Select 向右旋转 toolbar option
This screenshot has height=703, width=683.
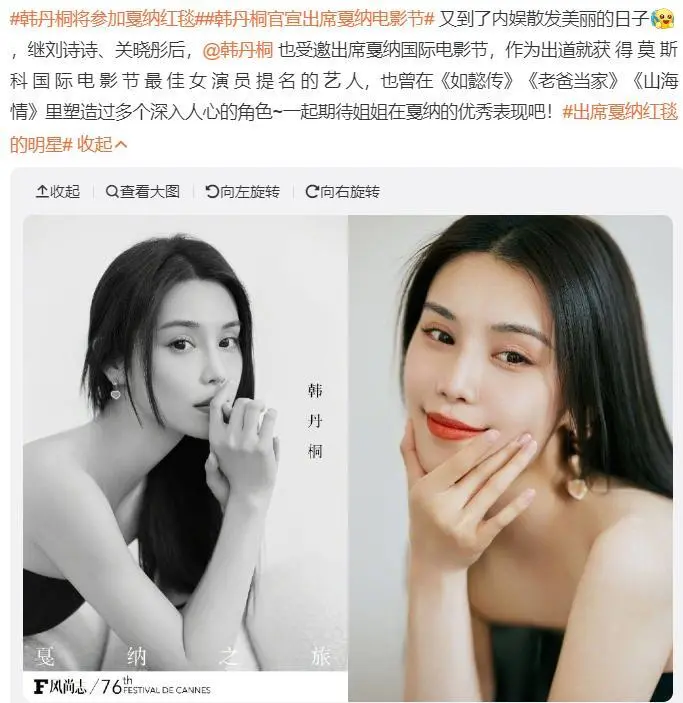[343, 192]
